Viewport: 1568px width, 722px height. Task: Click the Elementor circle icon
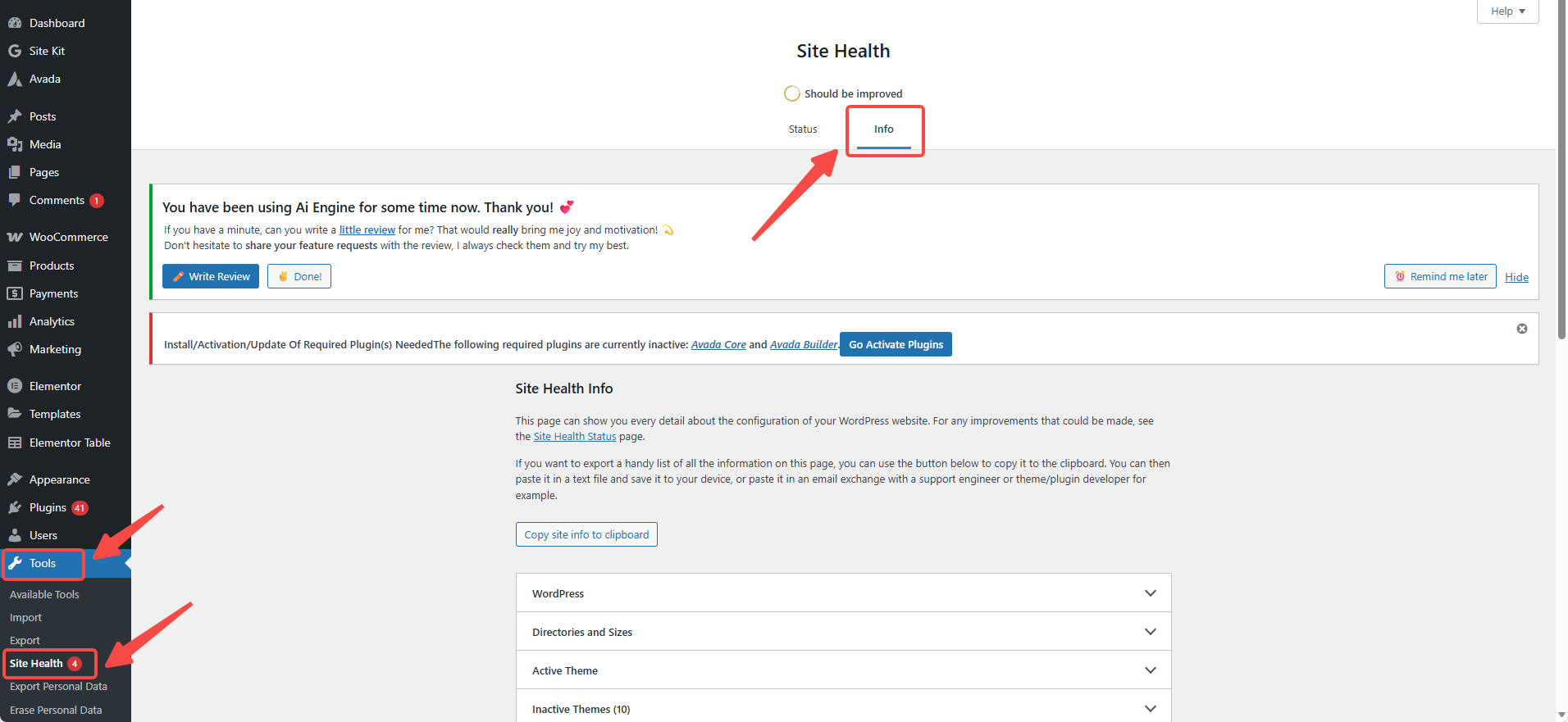click(x=15, y=386)
